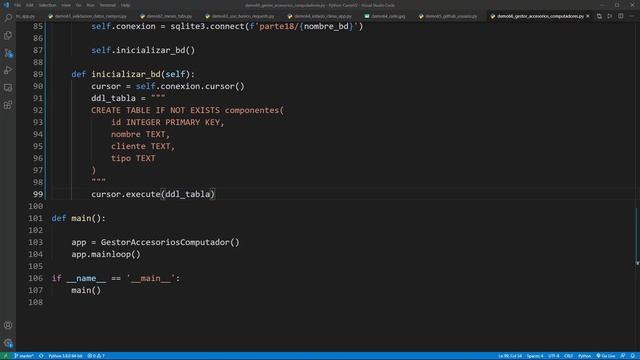Click line number 99 in the gutter
The height and width of the screenshot is (360, 640).
point(38,194)
